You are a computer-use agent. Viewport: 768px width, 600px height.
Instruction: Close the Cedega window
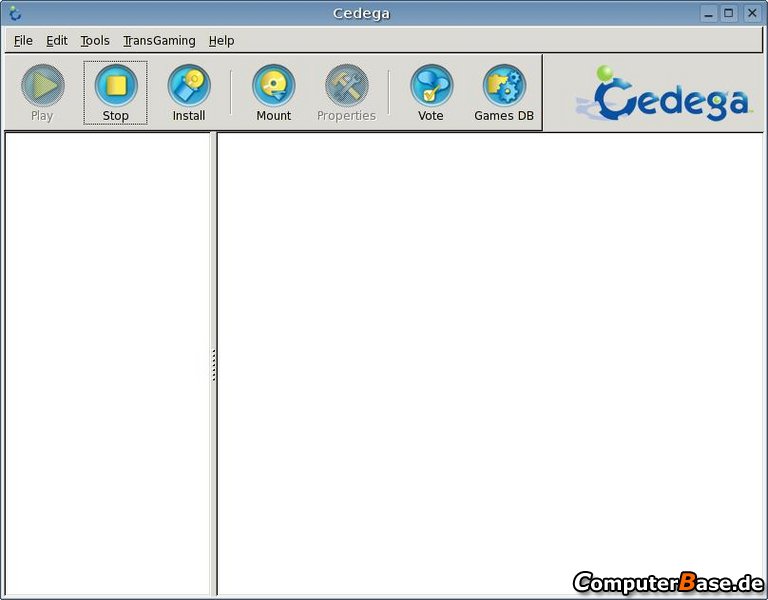coord(751,13)
